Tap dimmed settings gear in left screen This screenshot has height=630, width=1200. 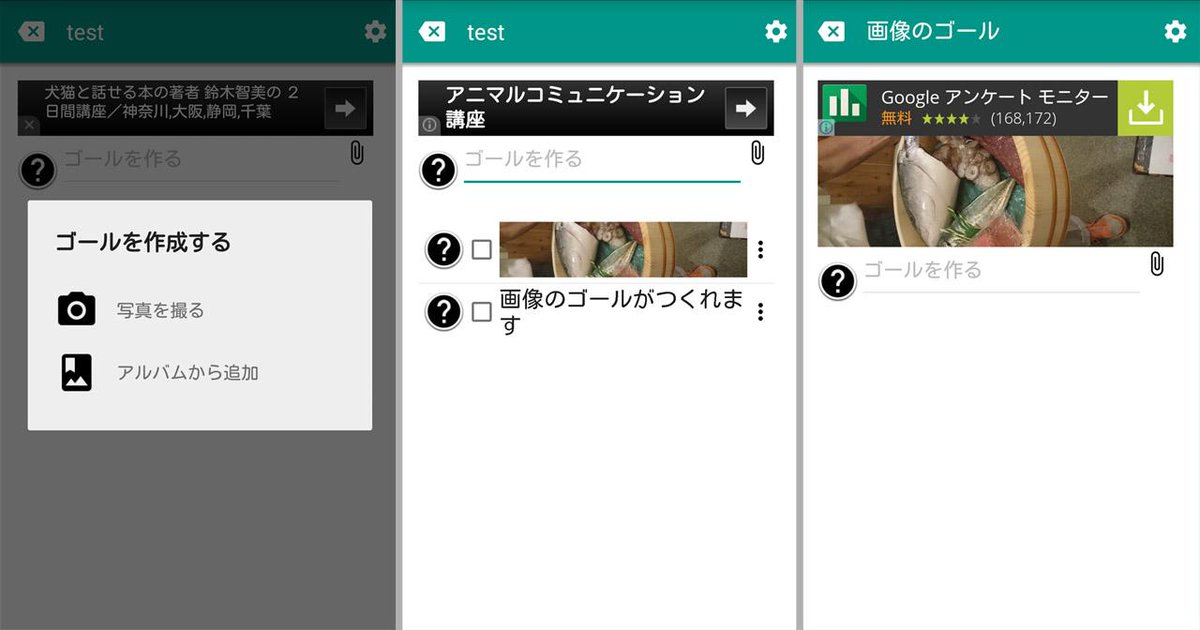click(x=376, y=32)
